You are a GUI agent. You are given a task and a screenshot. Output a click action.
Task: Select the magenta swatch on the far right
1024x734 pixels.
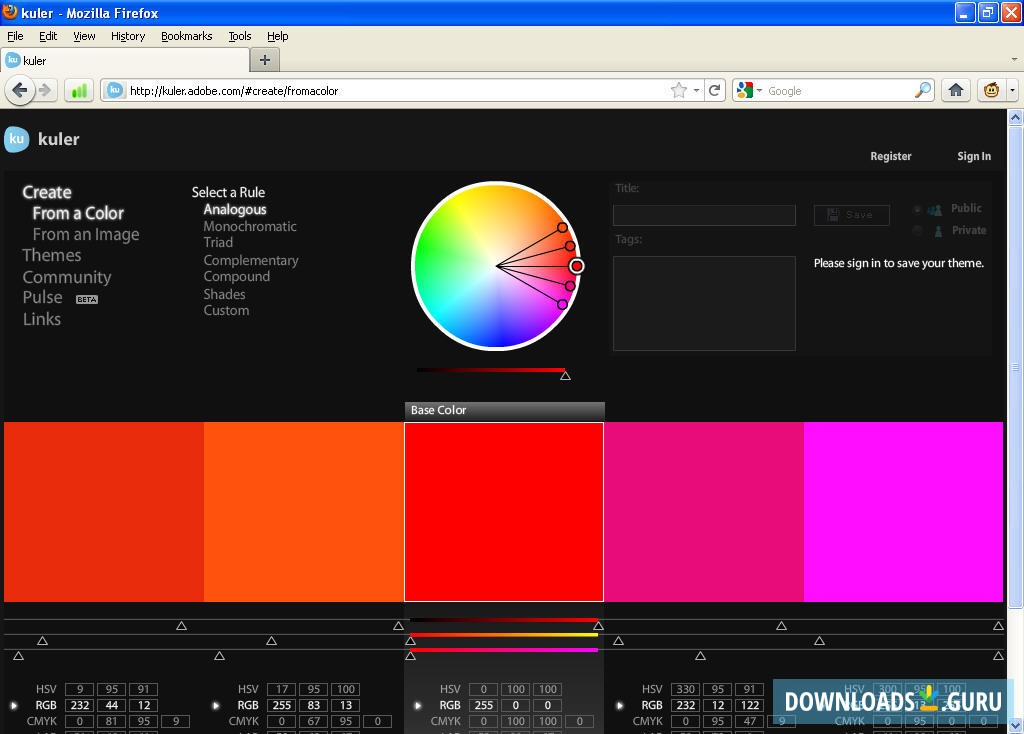point(902,510)
